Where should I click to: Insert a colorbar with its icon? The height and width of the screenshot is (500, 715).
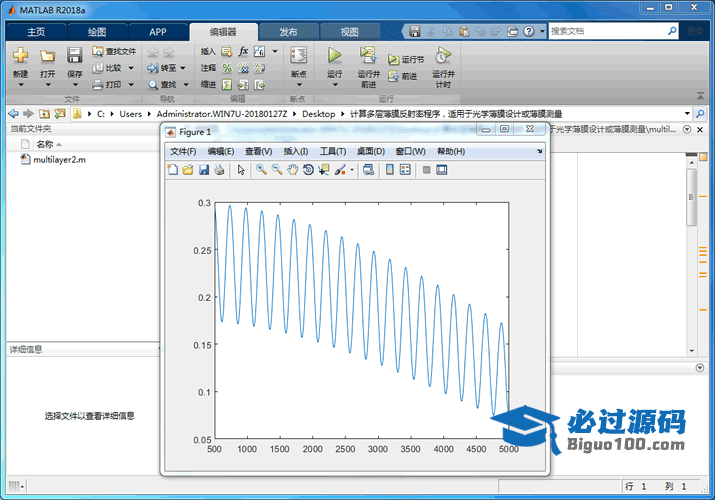point(390,170)
